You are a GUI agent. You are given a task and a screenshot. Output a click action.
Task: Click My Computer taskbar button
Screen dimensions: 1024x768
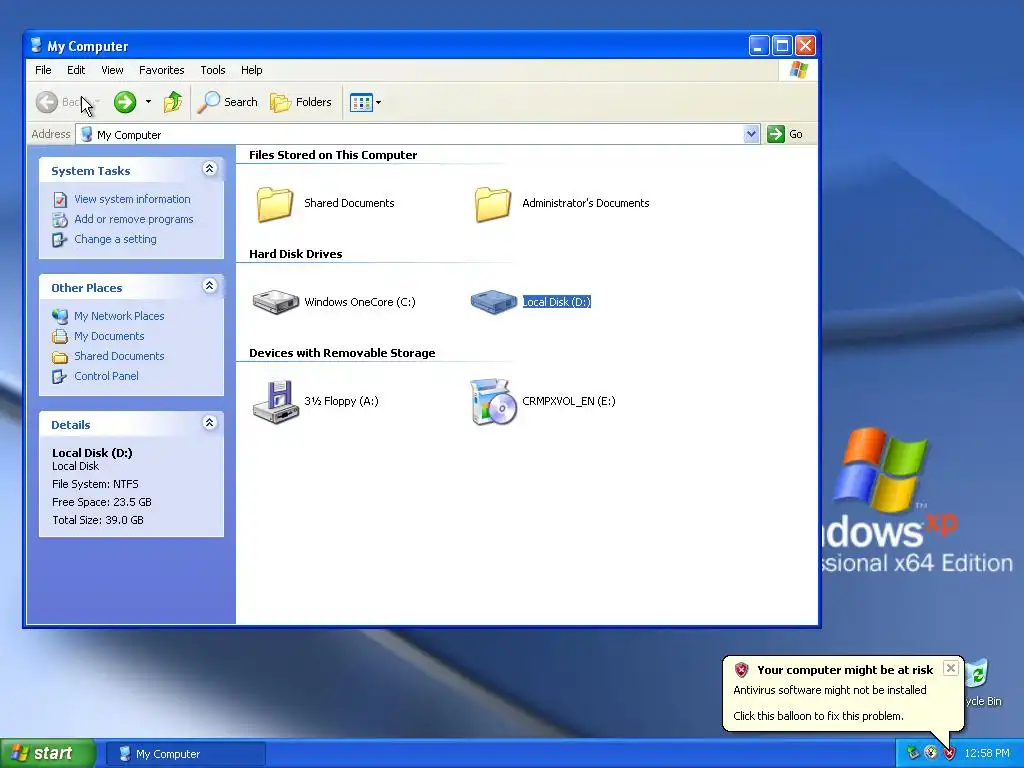coord(185,754)
